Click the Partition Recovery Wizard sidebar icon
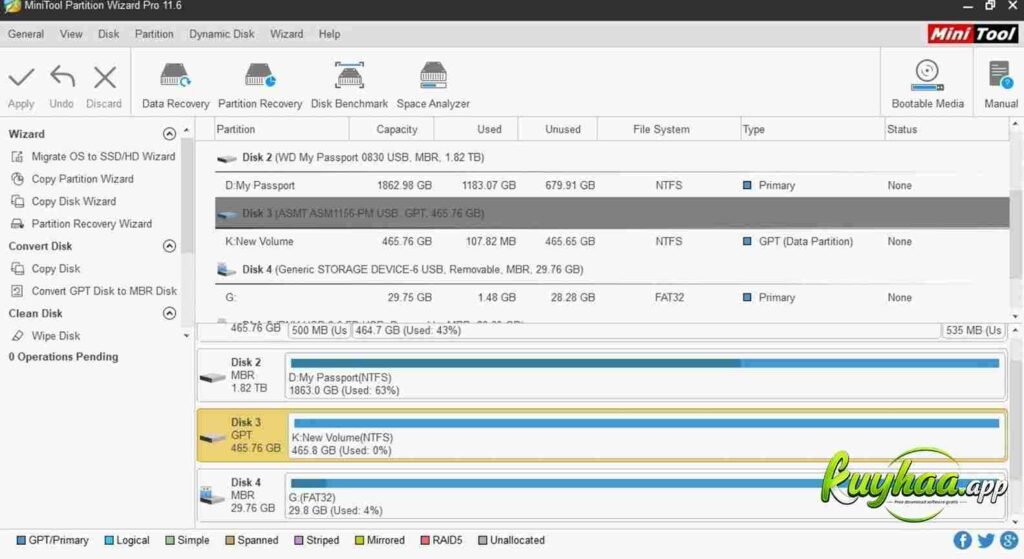1024x559 pixels. click(x=18, y=223)
